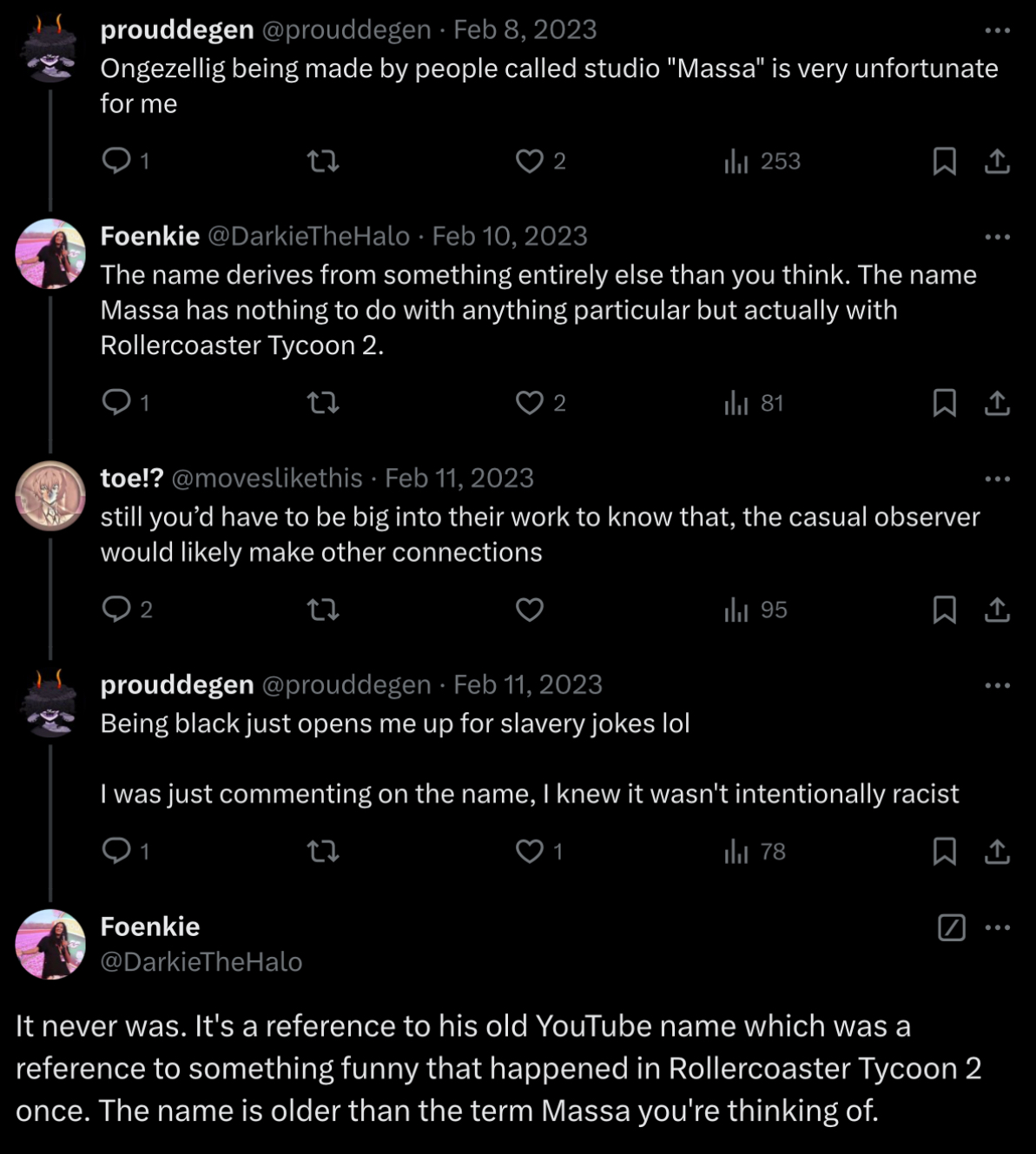Image resolution: width=1036 pixels, height=1154 pixels.
Task: Like prouddegen's 'Being black' tweet
Action: [530, 852]
